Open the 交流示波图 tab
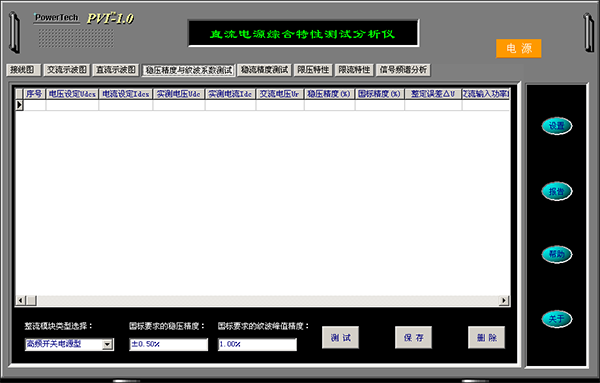600x383 pixels. tap(67, 70)
